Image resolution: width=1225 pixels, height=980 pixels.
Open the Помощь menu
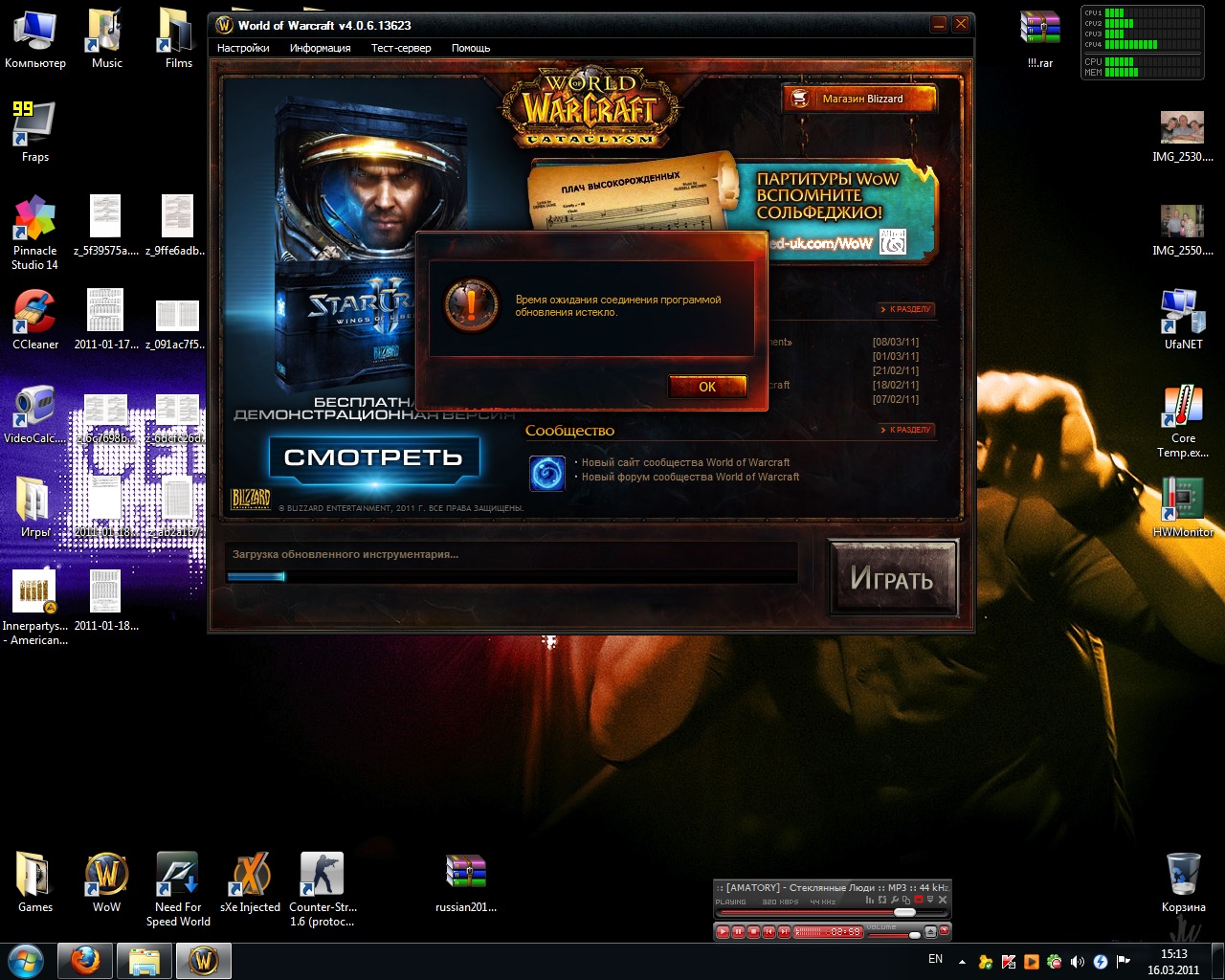click(x=471, y=48)
